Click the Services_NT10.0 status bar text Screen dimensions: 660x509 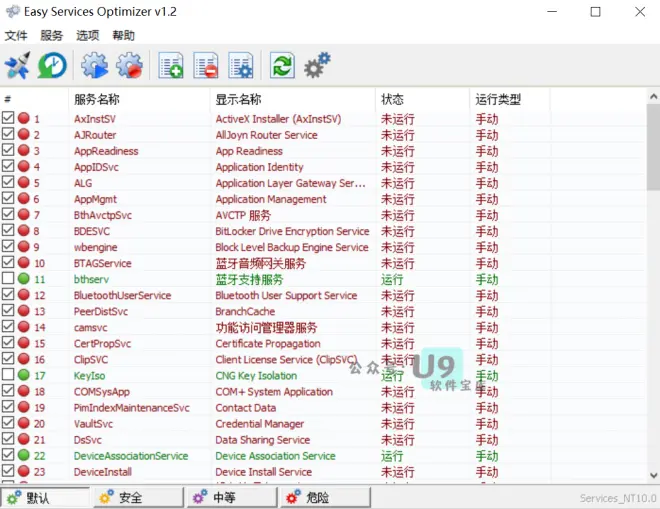click(x=617, y=498)
